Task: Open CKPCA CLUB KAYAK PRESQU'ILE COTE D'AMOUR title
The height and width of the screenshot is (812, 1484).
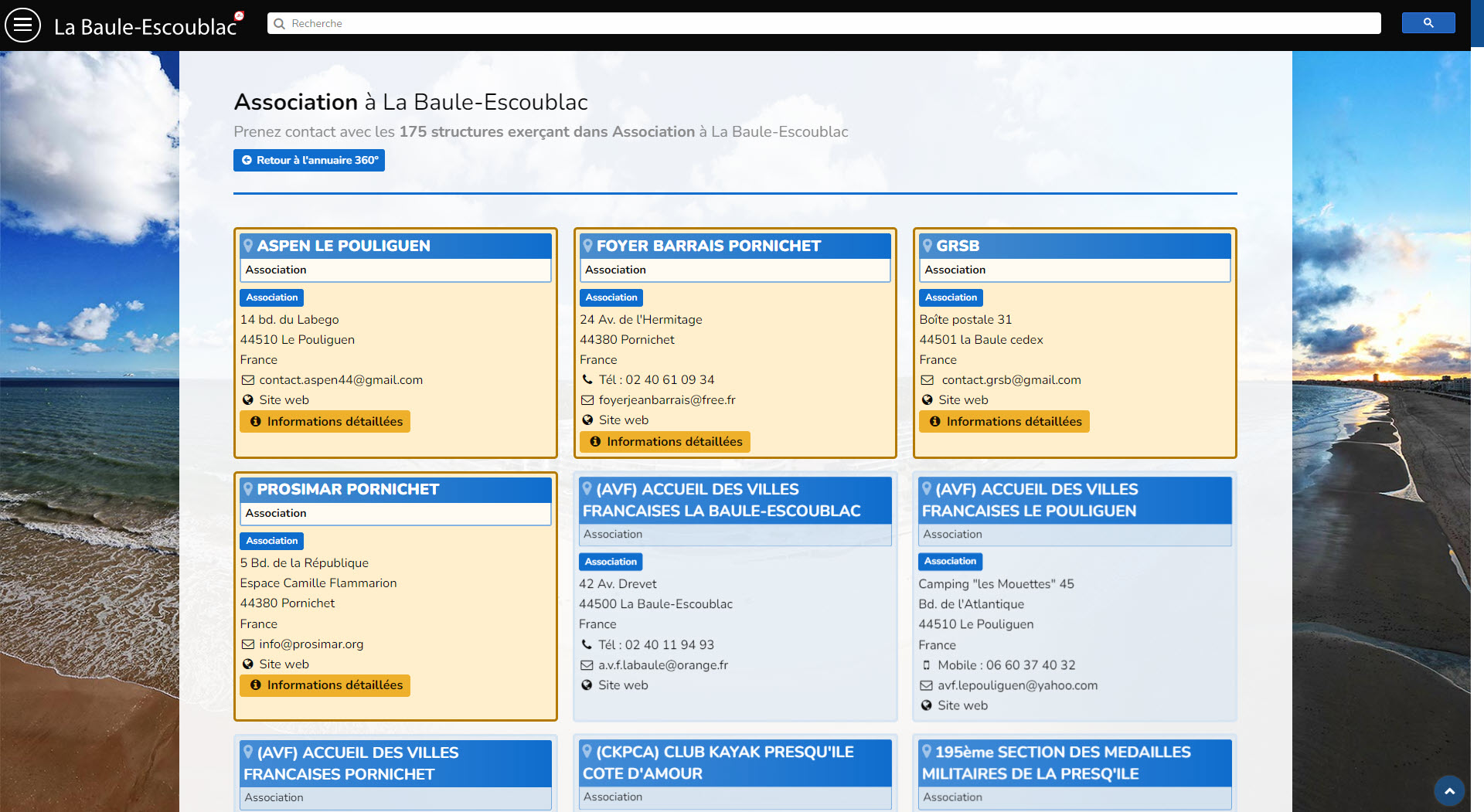Action: 718,763
